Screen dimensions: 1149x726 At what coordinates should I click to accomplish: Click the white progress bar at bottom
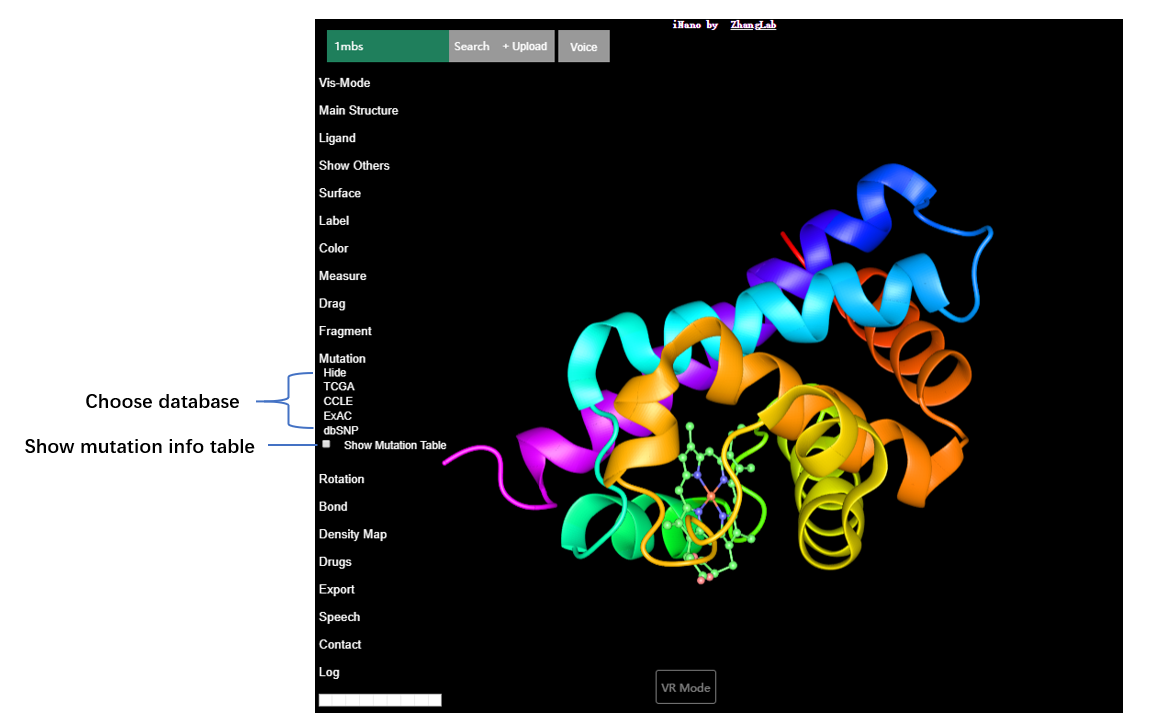[380, 700]
